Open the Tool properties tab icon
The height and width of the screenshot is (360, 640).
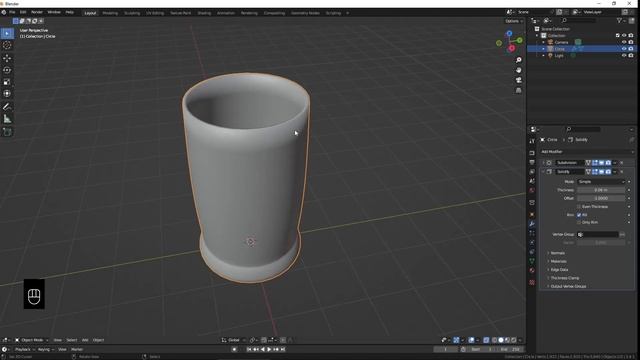532,141
